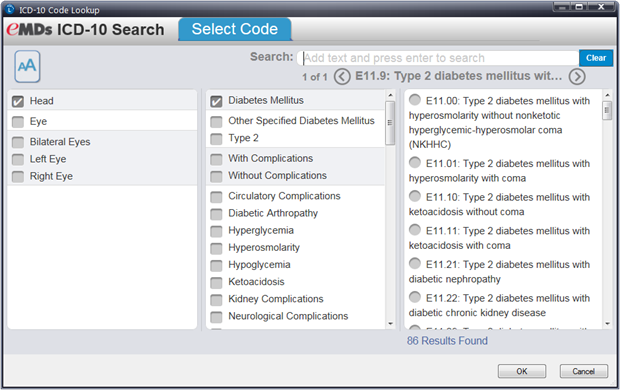Check the Without Complications option
This screenshot has width=620, height=390.
(216, 176)
